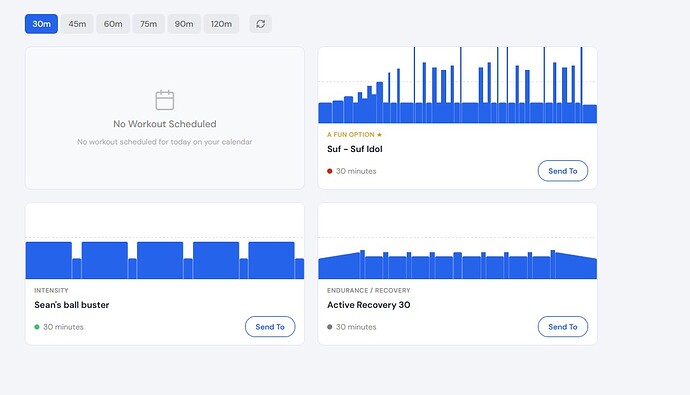The image size is (690, 395).
Task: Click the green dot on Sean's ball buster
Action: (x=37, y=327)
